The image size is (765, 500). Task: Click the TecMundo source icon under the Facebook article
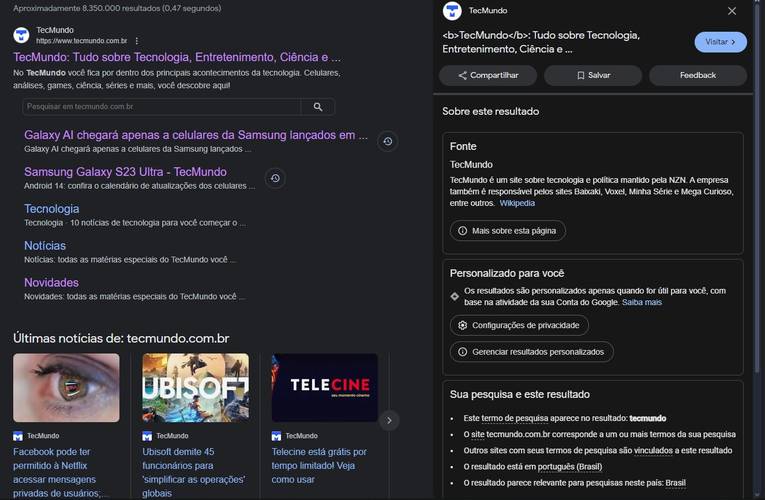pos(18,436)
